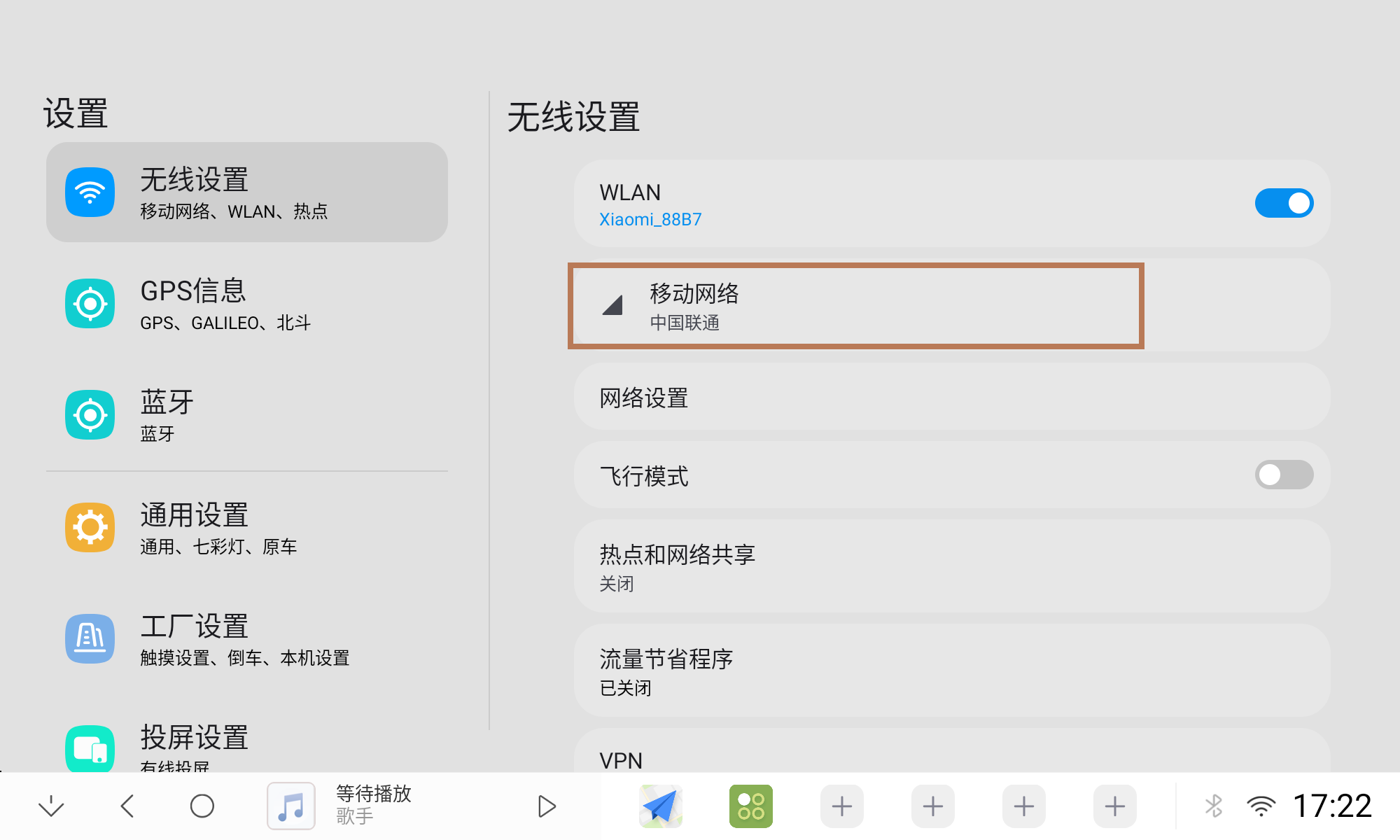Select 通用设置 in the settings sidebar
Image resolution: width=1400 pixels, height=840 pixels.
coord(246,528)
